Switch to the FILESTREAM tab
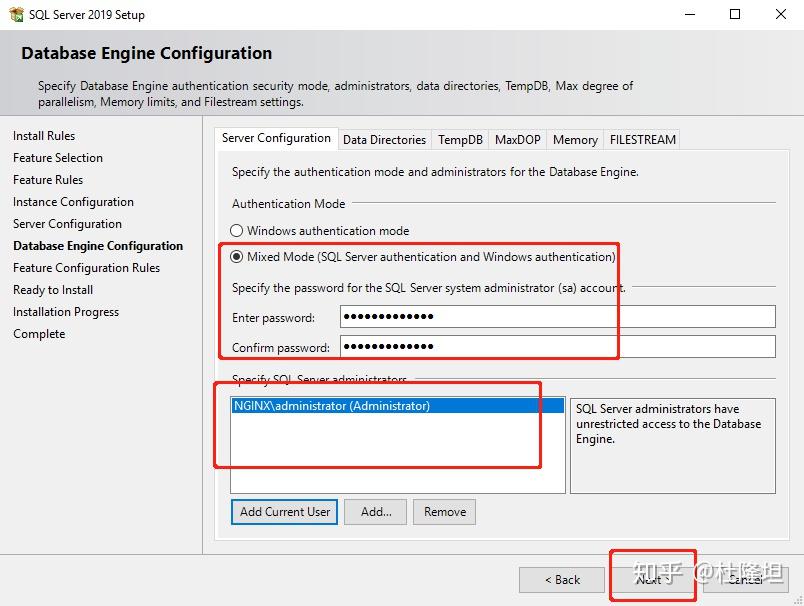 641,139
